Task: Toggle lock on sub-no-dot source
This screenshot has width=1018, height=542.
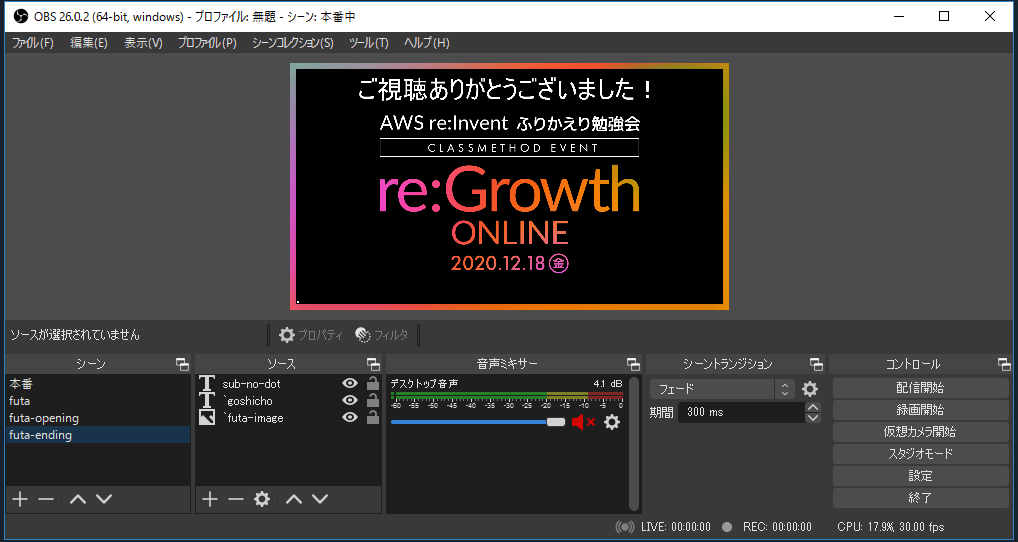Action: tap(373, 383)
